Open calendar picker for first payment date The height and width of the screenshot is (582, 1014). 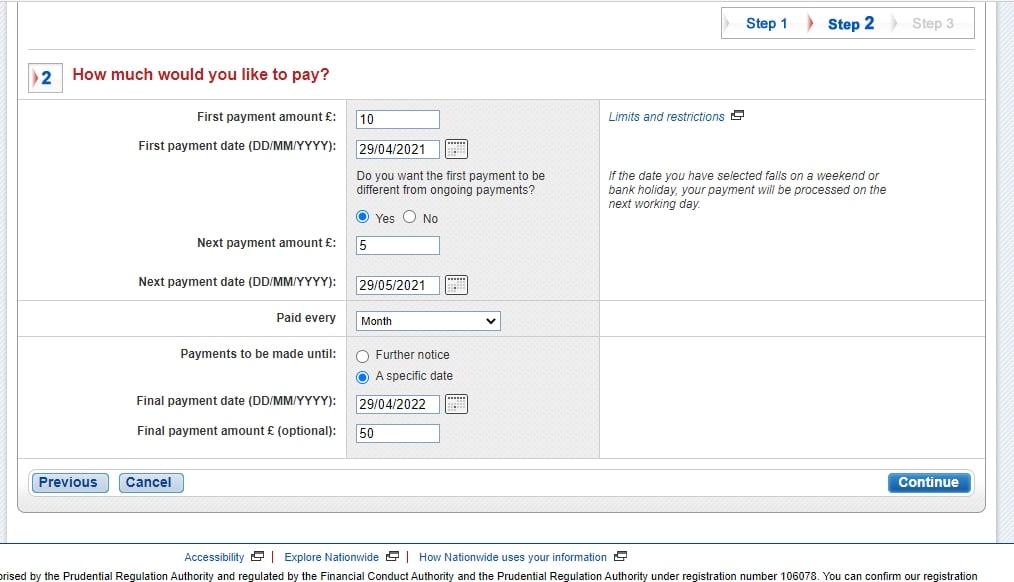point(456,149)
